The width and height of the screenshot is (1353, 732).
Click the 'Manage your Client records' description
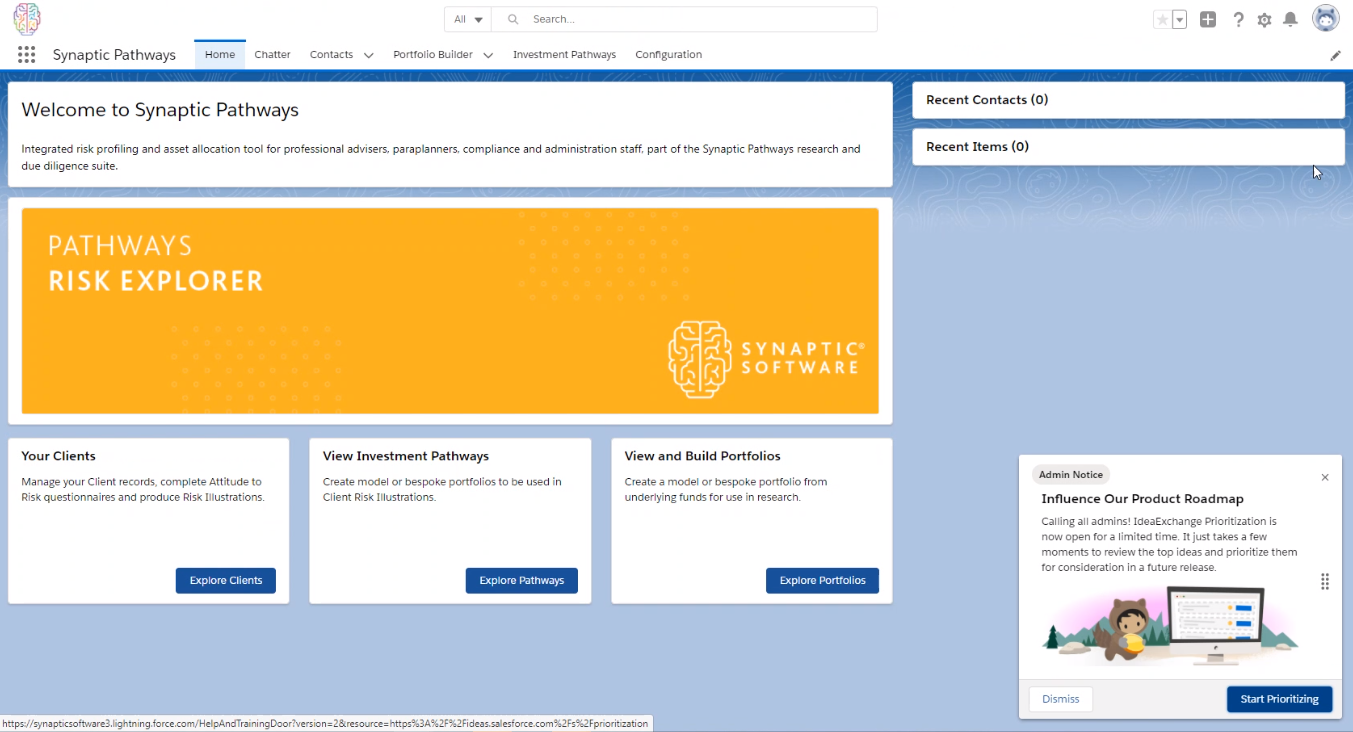pyautogui.click(x=143, y=490)
